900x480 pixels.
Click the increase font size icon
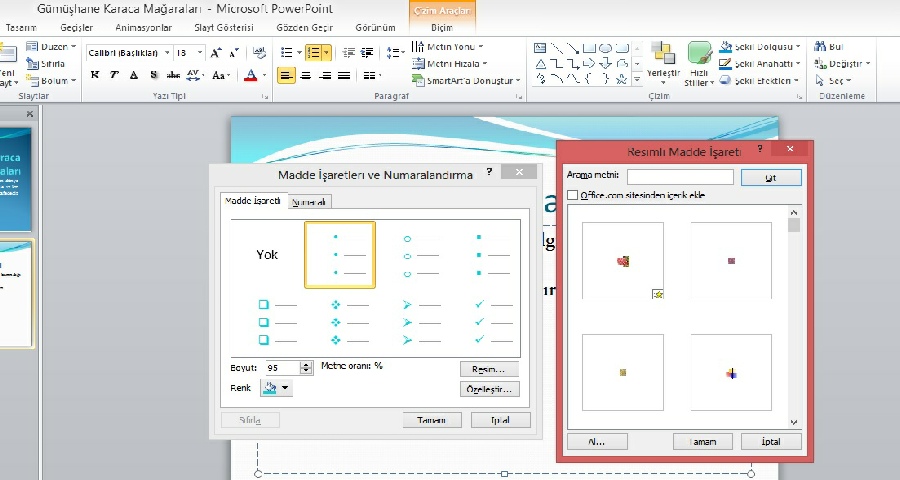click(216, 52)
